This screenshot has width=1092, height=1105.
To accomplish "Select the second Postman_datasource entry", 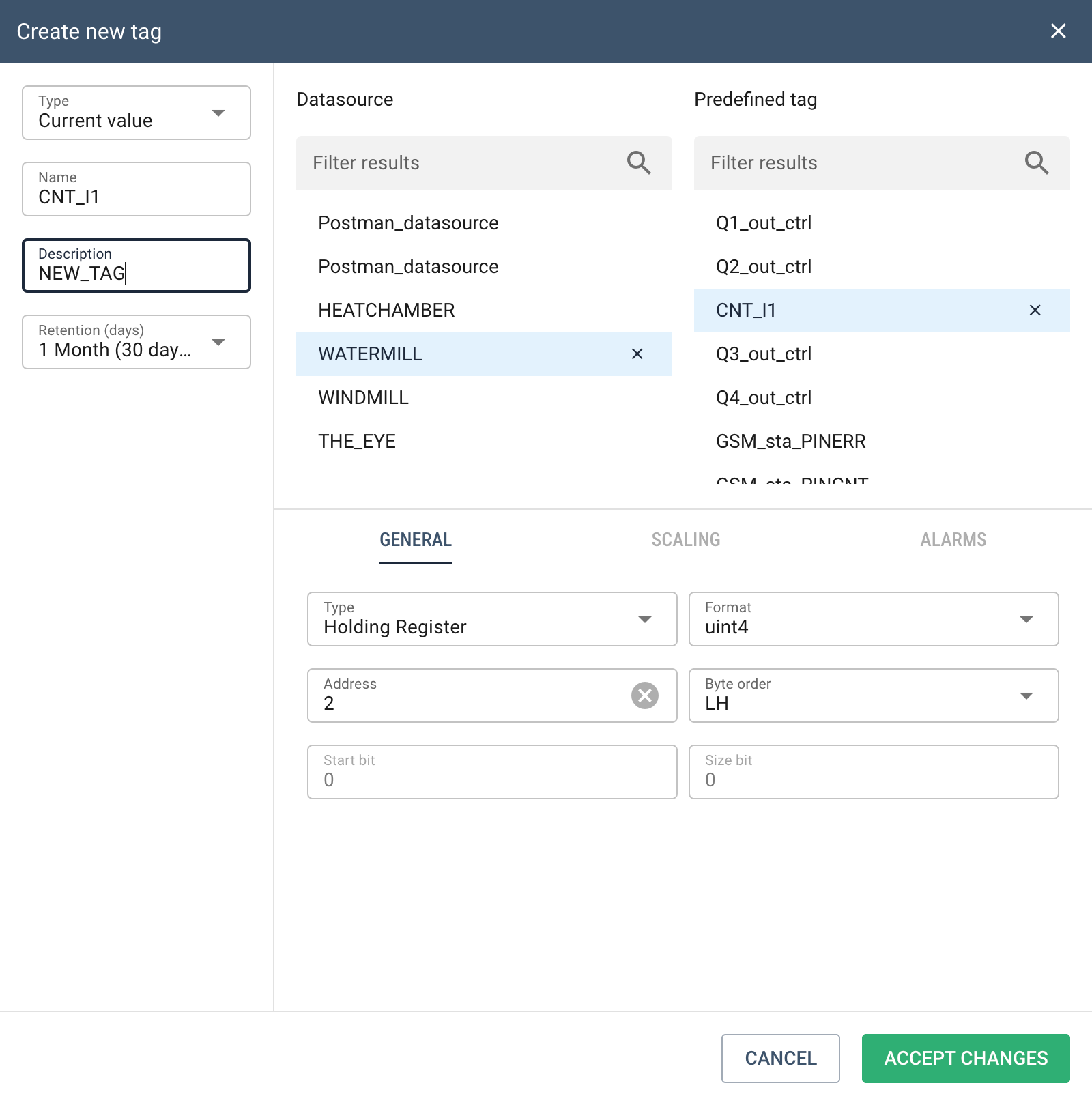I will tap(484, 267).
